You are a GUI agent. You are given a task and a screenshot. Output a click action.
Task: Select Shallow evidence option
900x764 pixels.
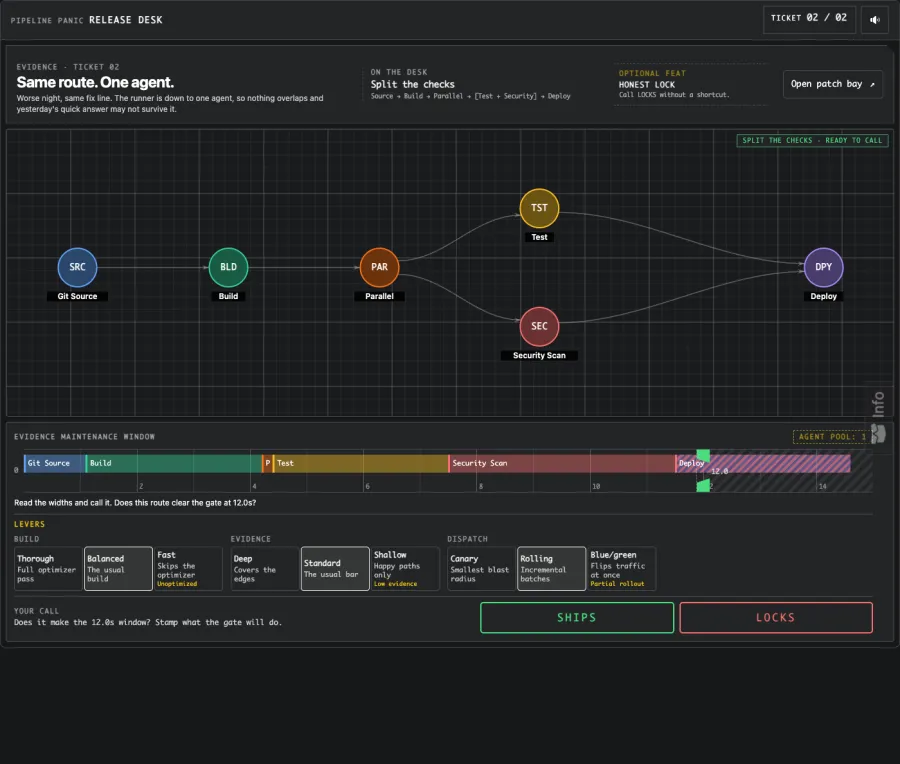[x=405, y=568]
